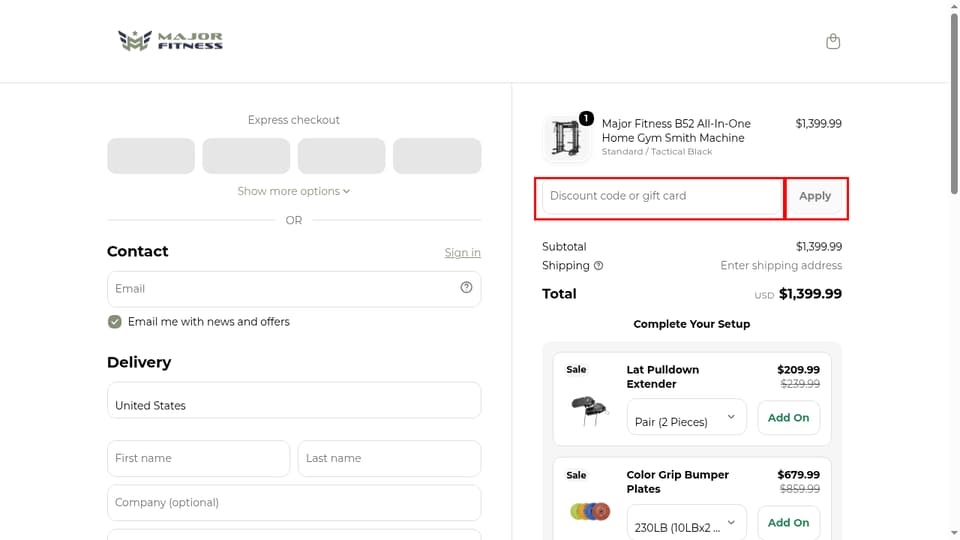Screen dimensions: 960x540
Task: Expand Show more options
Action: 294,191
